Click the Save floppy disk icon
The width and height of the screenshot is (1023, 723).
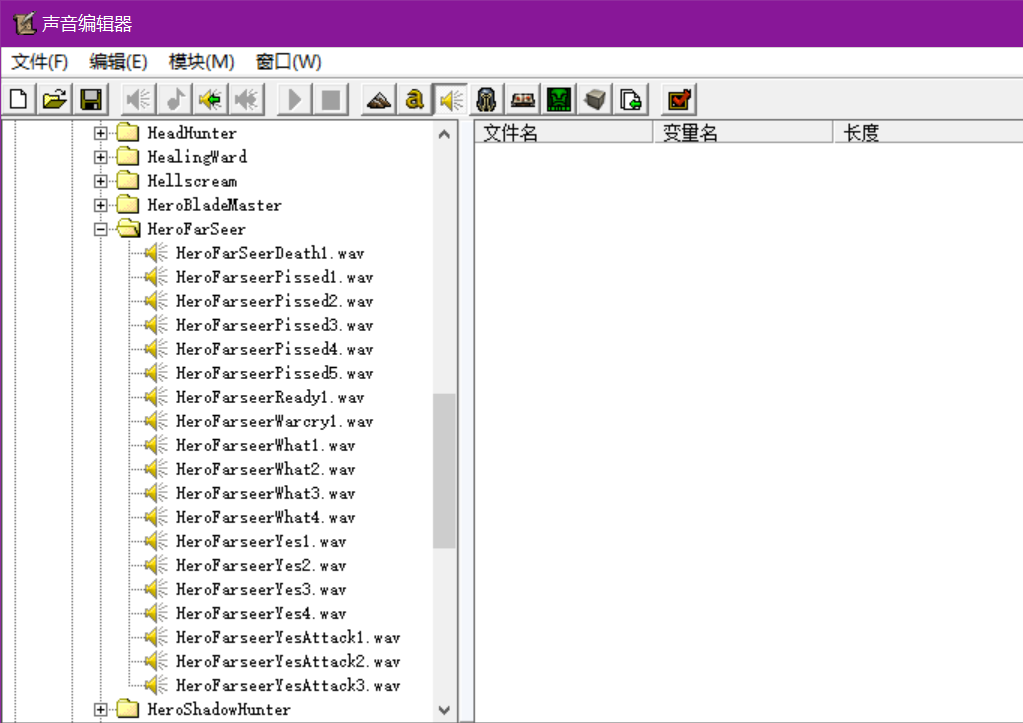(x=91, y=99)
